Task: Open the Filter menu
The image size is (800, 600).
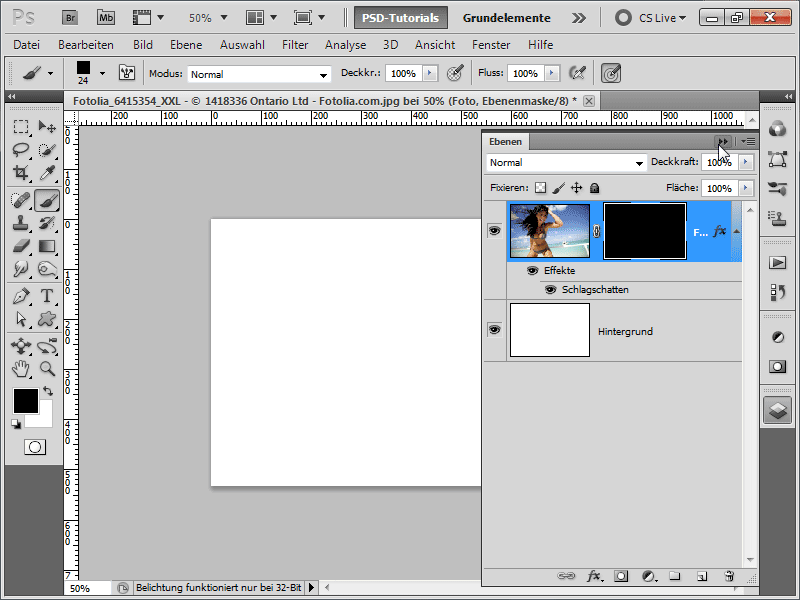Action: coord(295,45)
